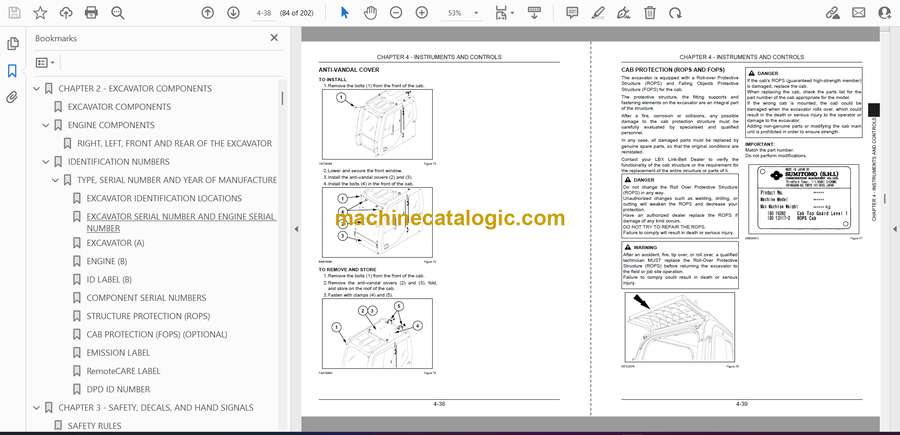Close the Bookmarks panel with the X
The image size is (900, 435).
[x=274, y=38]
